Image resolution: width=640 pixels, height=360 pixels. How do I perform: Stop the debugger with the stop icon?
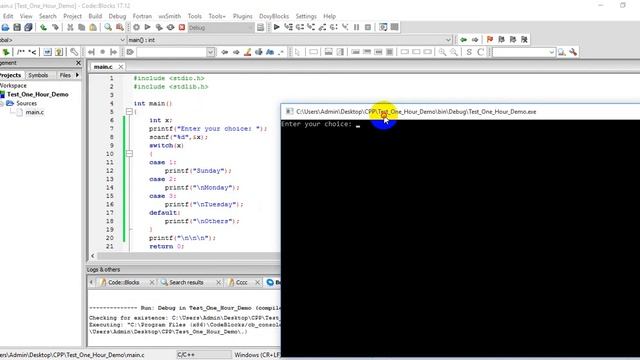pos(368,27)
